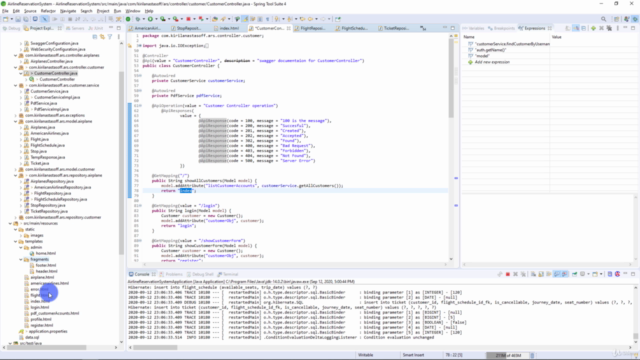Switch to the index.html editor tab
Screen dimensions: 640x360
pos(229,28)
